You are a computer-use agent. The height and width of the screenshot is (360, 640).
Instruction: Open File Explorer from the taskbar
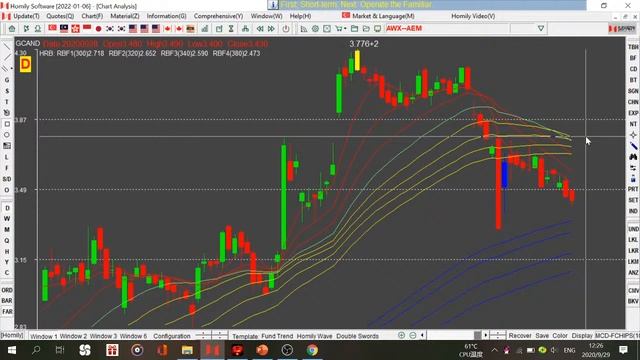click(187, 350)
